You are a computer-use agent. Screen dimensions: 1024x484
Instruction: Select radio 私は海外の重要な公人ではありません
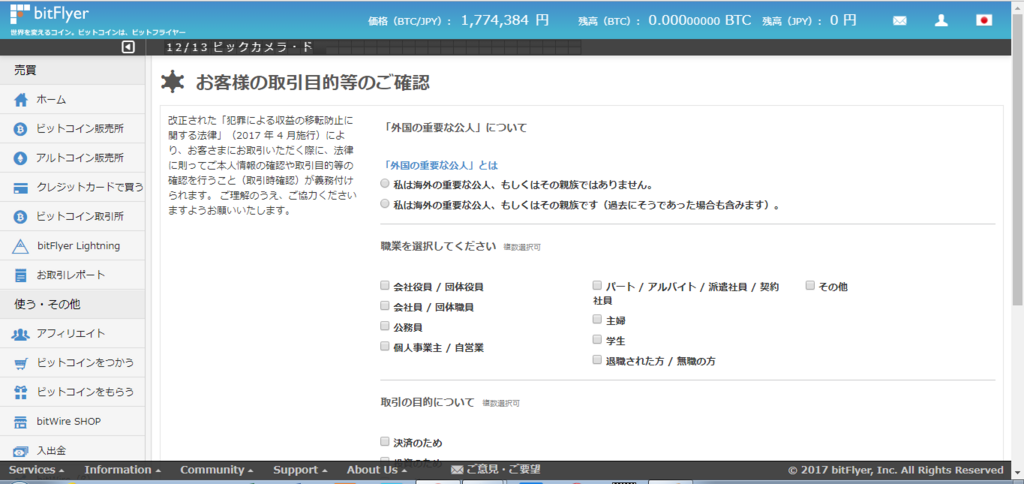point(385,184)
